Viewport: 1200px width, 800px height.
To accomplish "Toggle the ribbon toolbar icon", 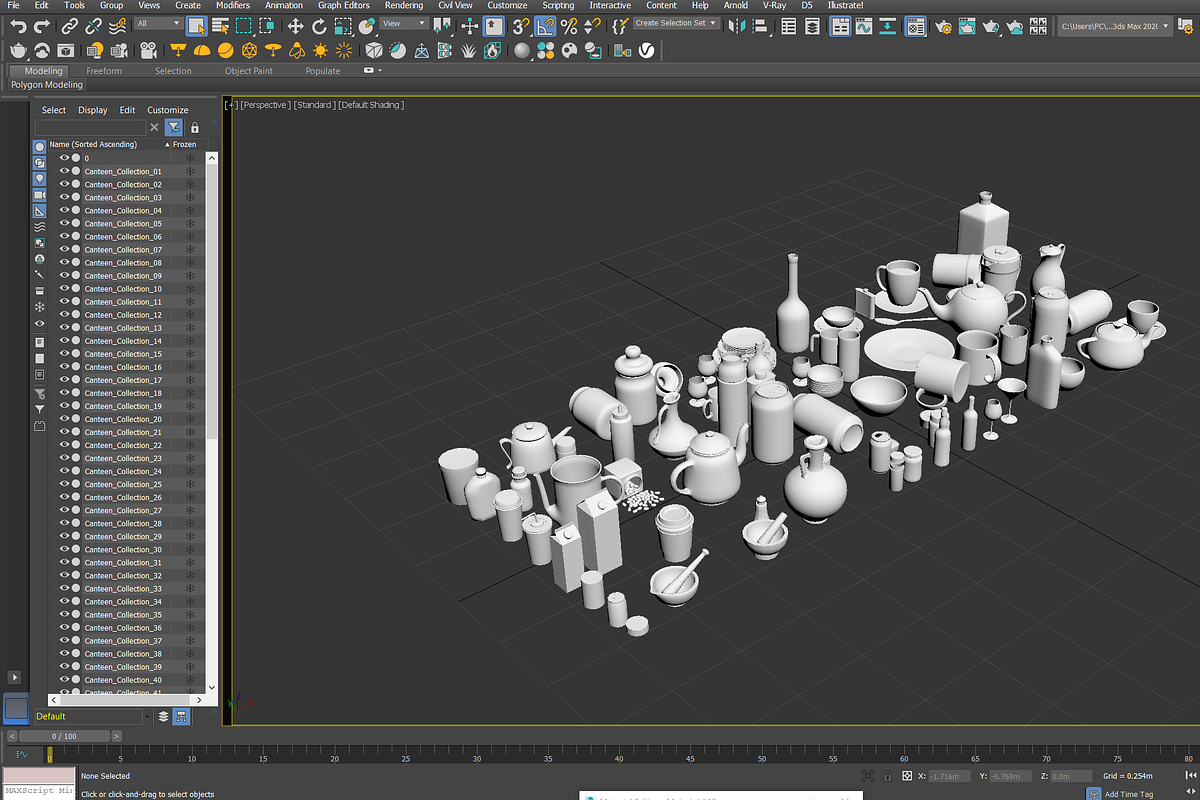I will (x=839, y=27).
